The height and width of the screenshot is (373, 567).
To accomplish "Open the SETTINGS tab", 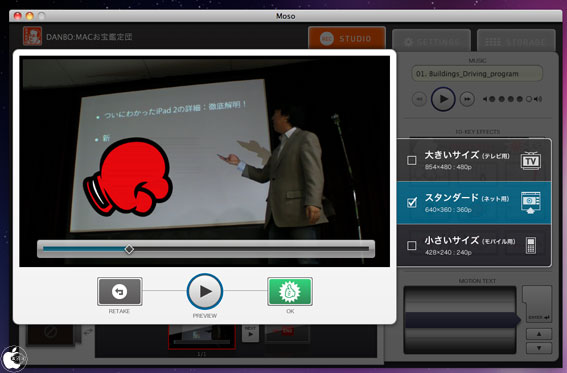I will [431, 40].
